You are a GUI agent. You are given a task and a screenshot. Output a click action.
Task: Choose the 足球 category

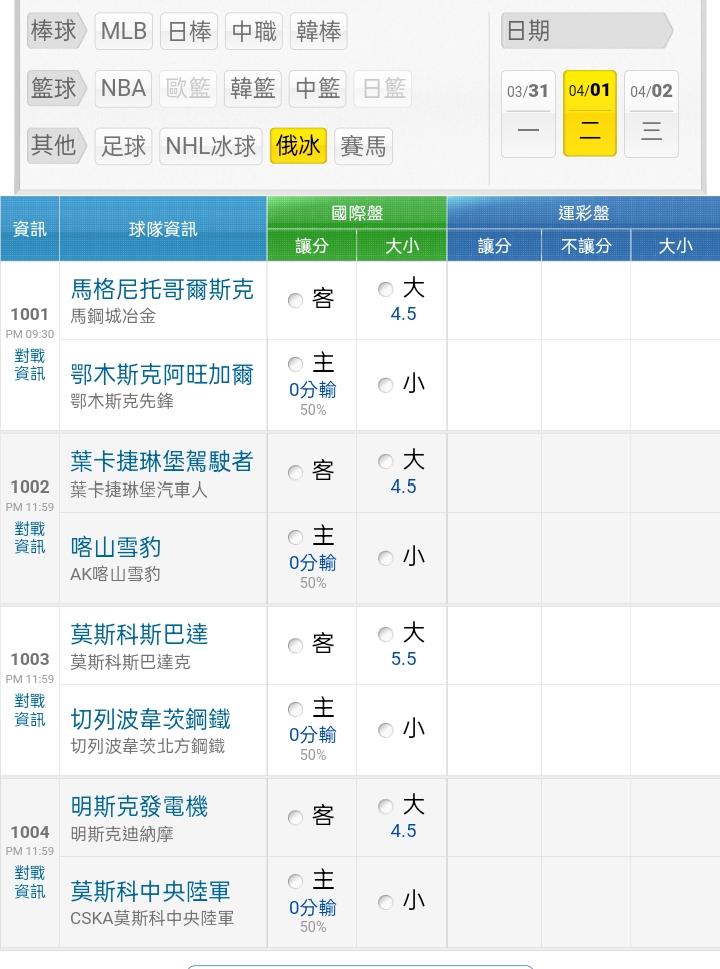coord(123,146)
